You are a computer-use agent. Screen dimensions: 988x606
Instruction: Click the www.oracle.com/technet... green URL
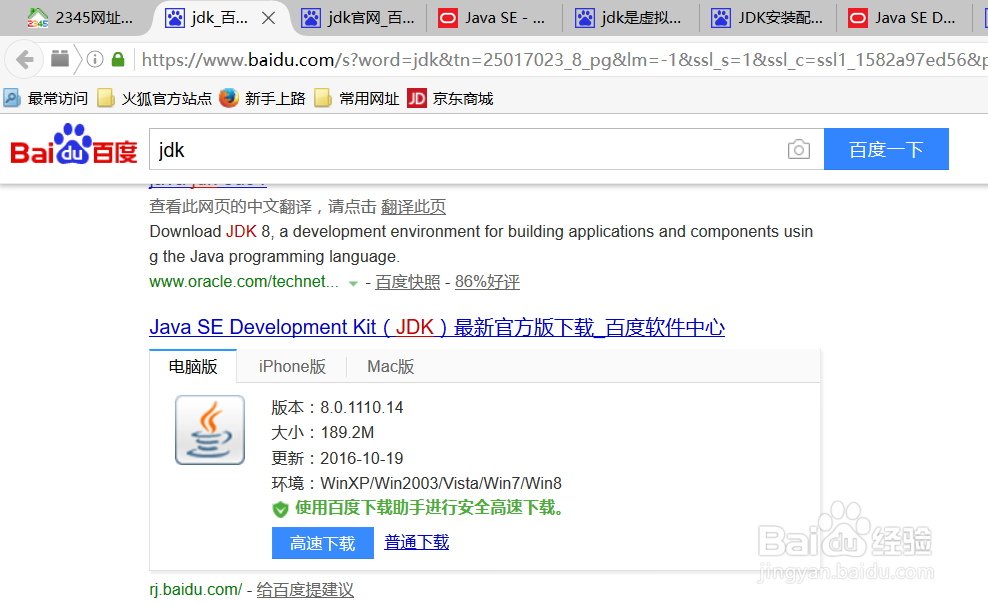click(244, 282)
